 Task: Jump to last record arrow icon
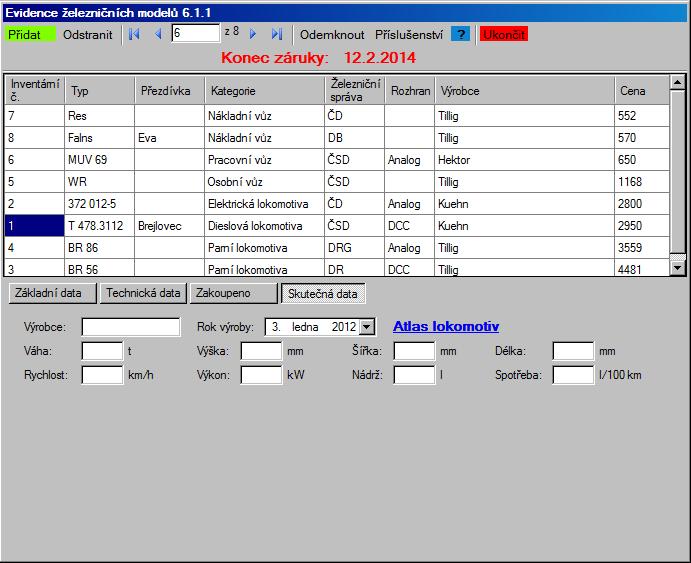(x=277, y=34)
